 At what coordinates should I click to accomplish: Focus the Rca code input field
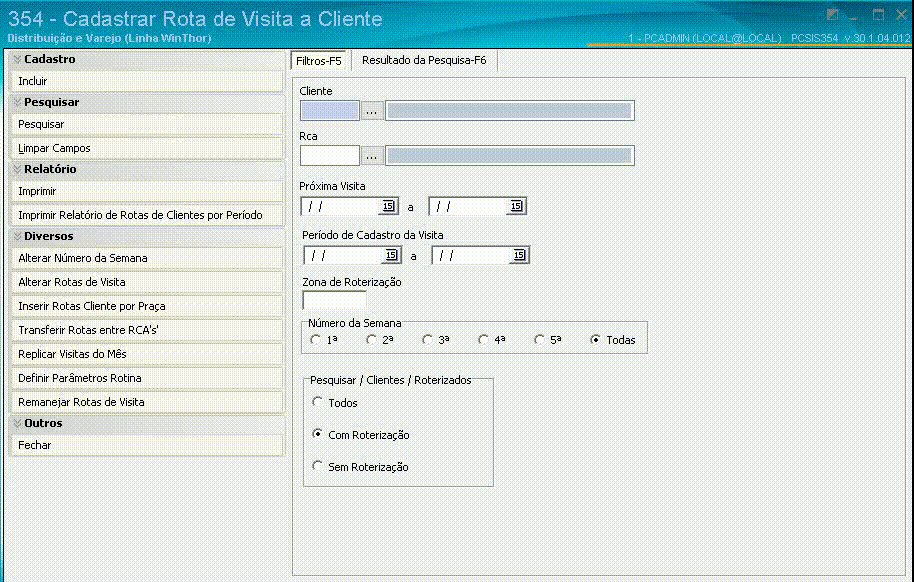[x=330, y=156]
